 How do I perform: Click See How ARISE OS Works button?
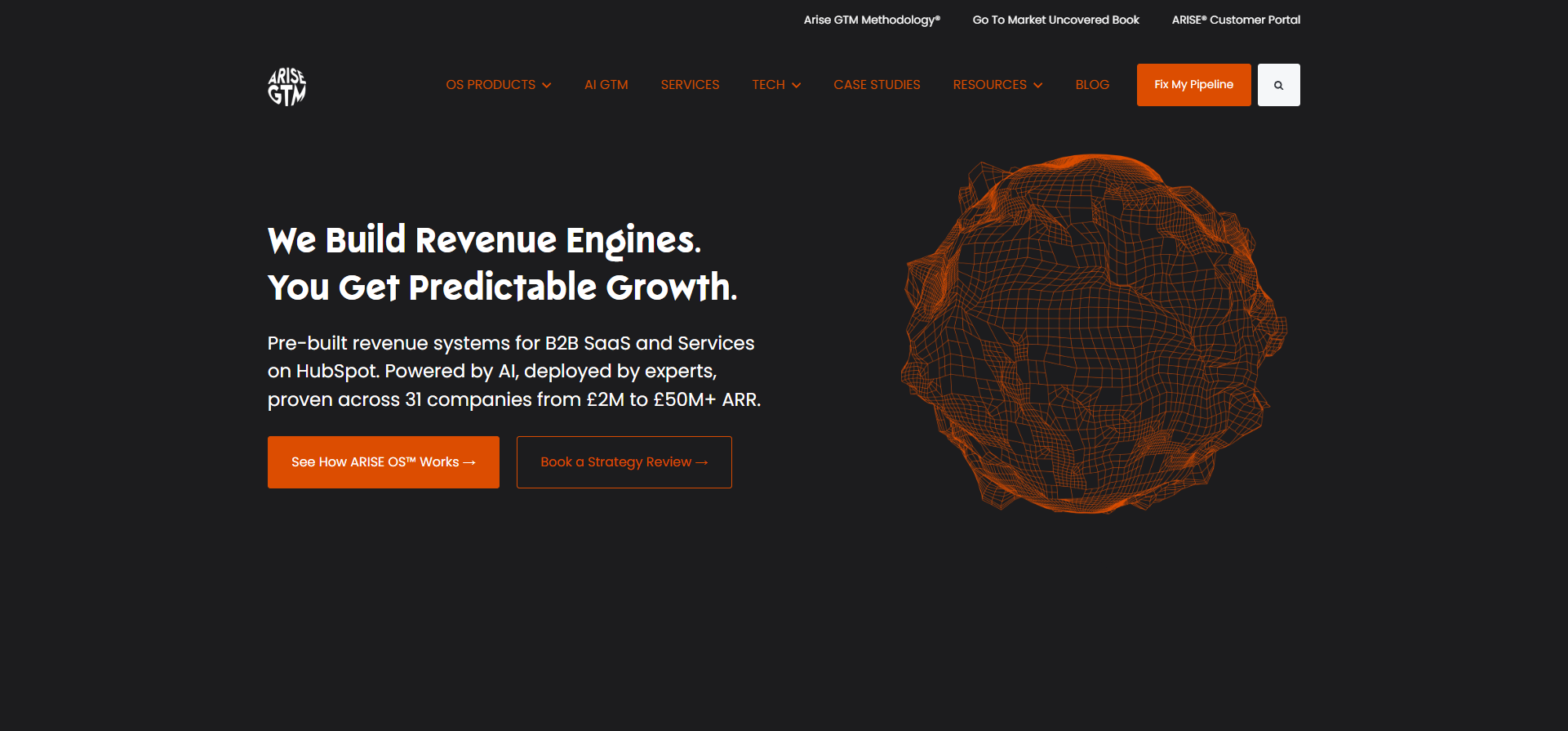384,462
